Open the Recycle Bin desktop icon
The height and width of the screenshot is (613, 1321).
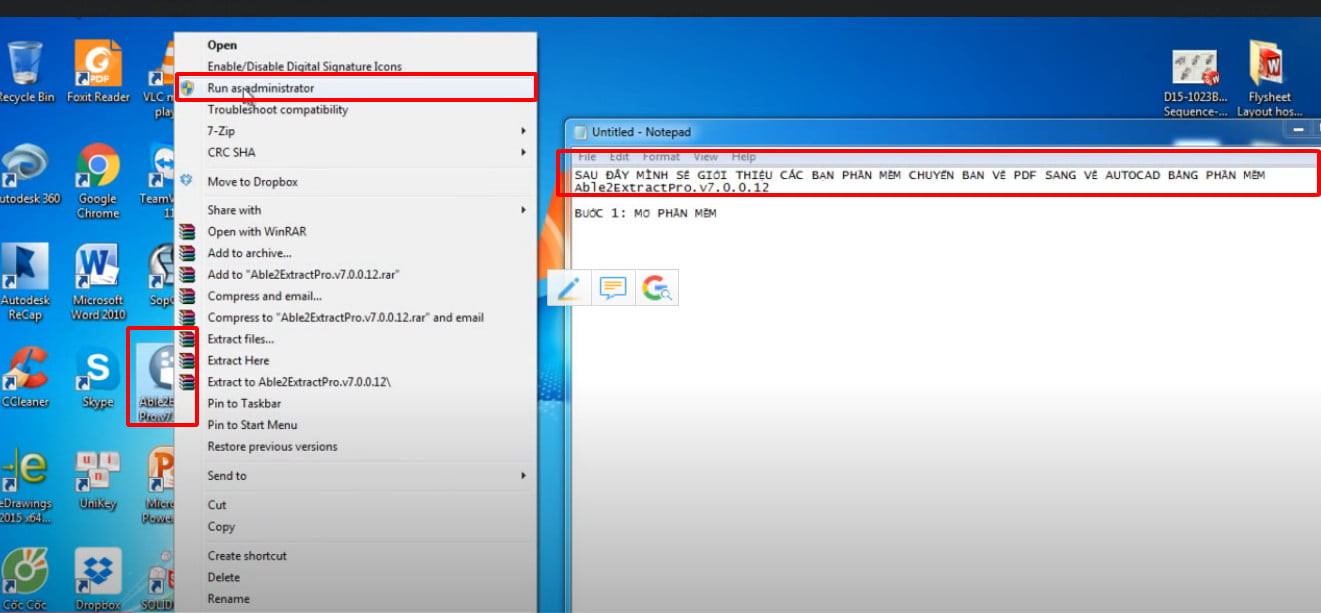pos(25,67)
